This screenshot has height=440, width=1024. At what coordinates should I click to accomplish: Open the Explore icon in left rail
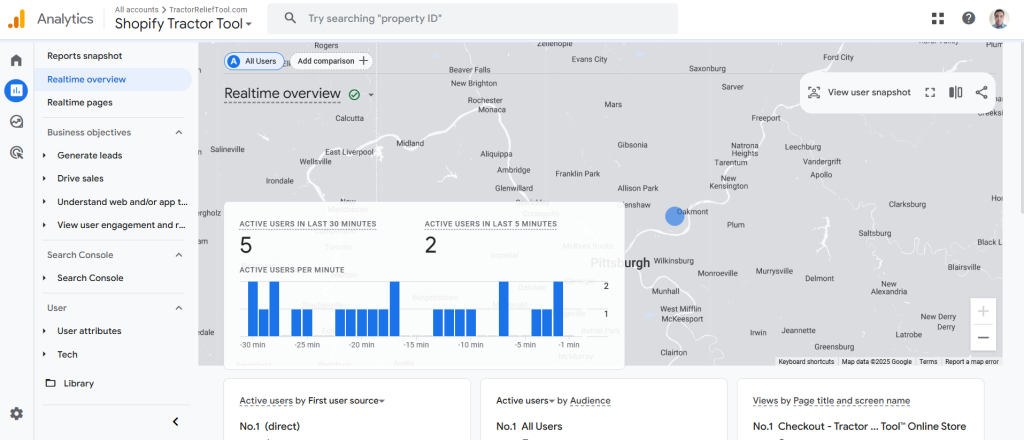click(x=16, y=121)
